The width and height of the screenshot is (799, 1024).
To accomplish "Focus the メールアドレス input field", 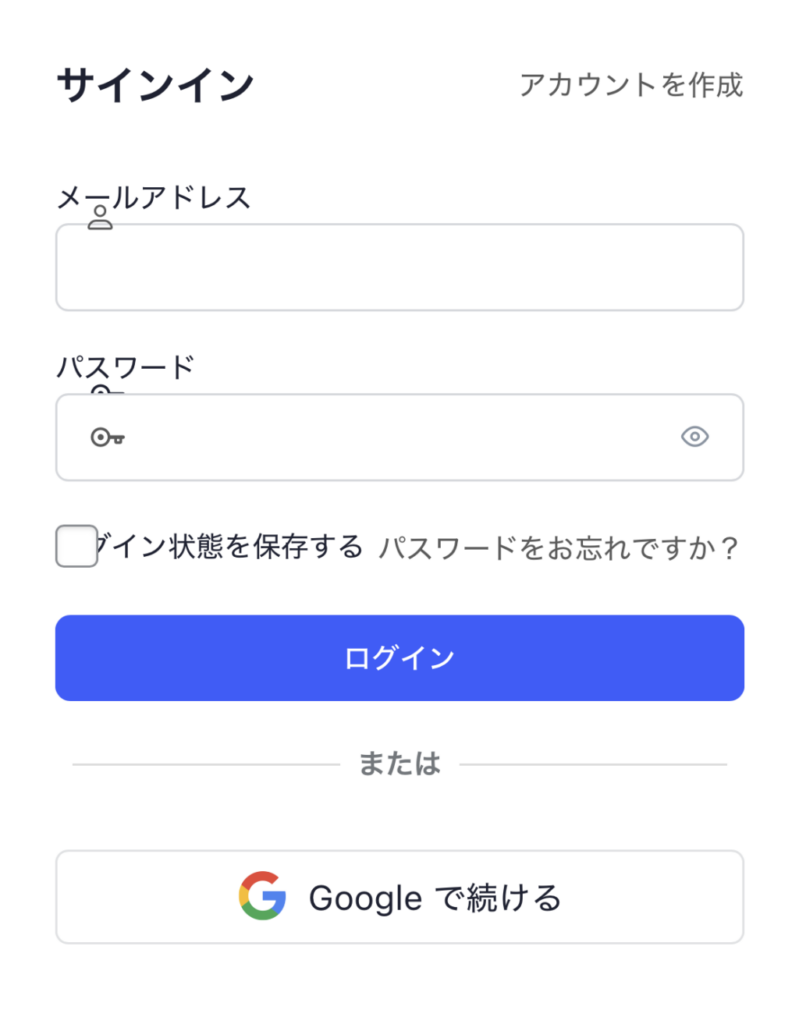I will click(x=400, y=267).
